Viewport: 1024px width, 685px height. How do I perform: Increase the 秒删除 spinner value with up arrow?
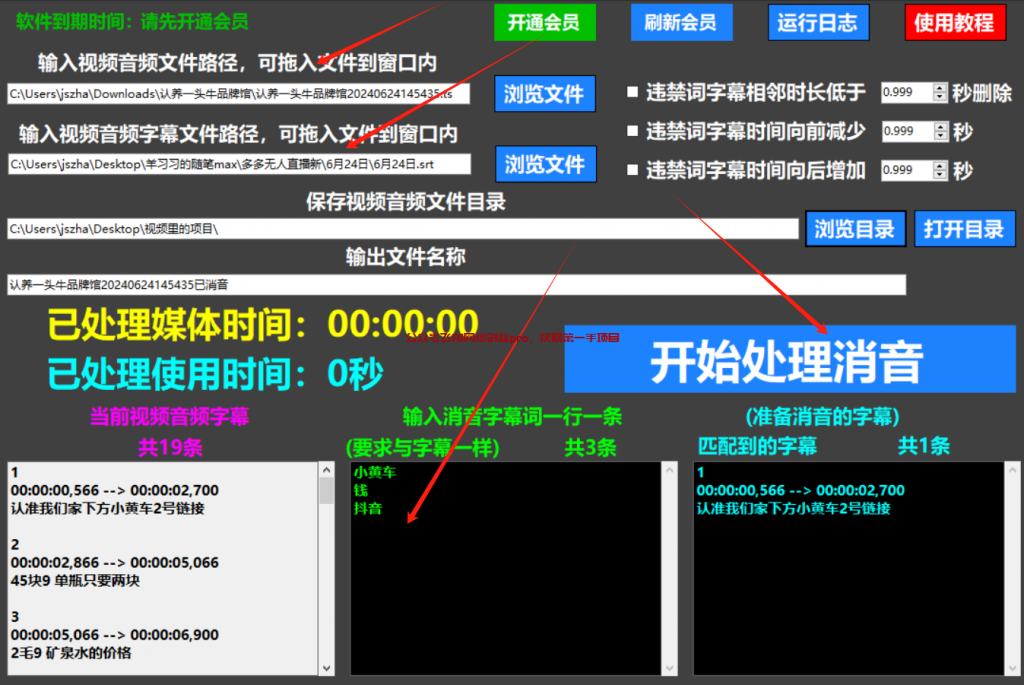point(939,88)
